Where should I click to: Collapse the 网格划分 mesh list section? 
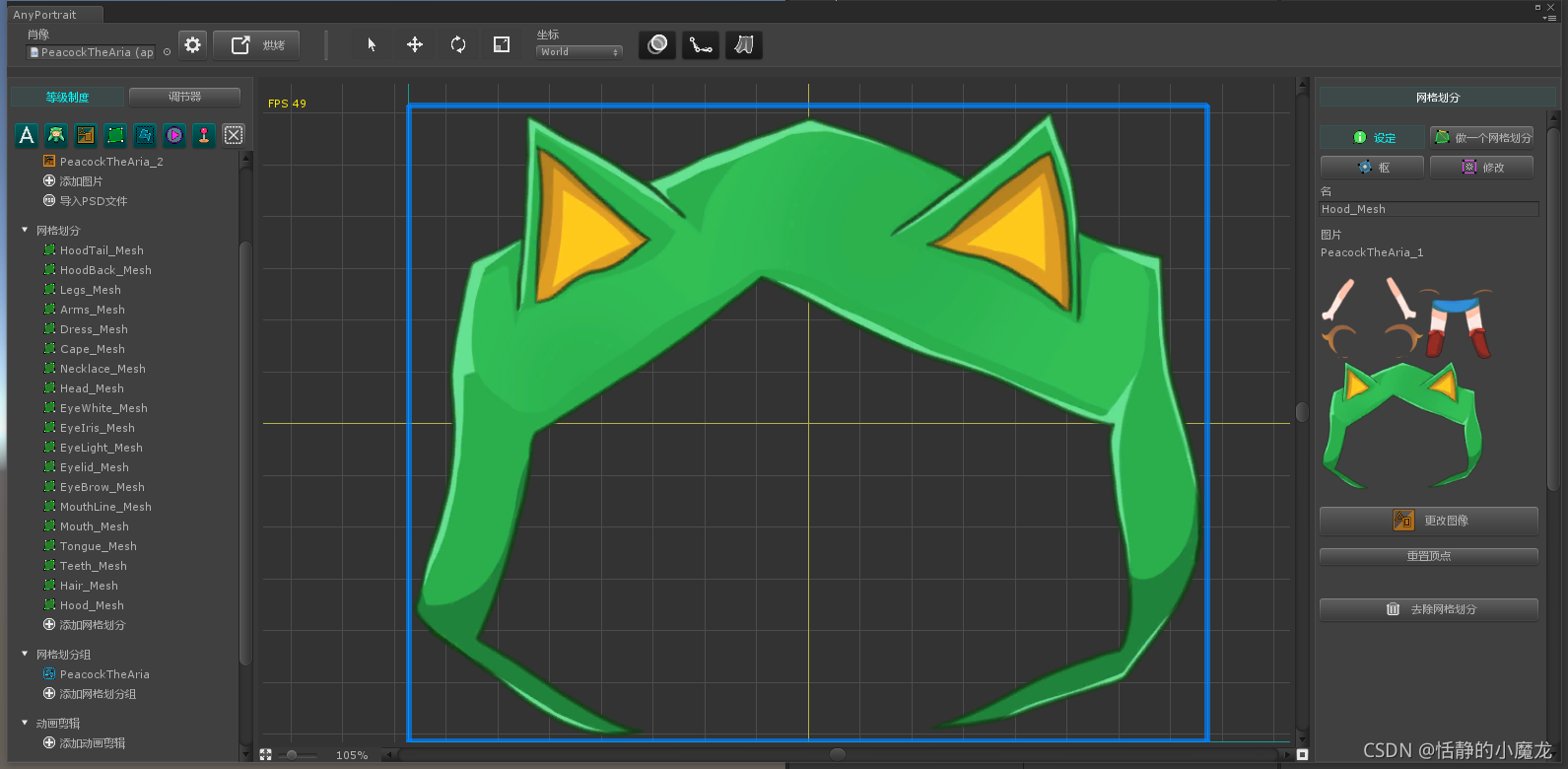click(25, 230)
